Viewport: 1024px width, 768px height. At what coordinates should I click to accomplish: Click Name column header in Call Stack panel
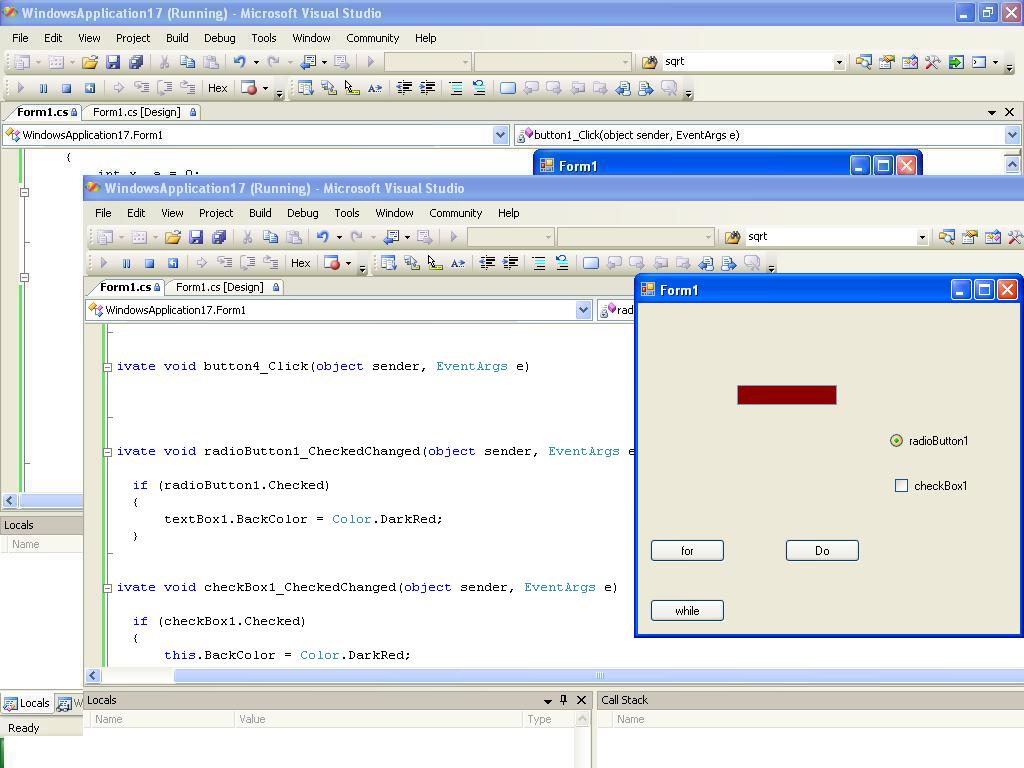pos(816,720)
